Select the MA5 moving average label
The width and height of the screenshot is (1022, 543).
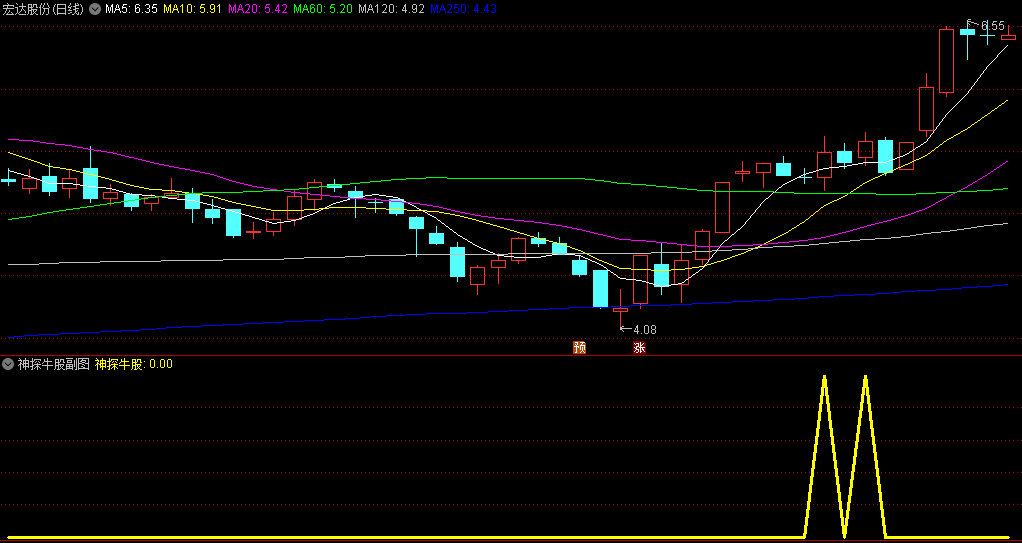(x=131, y=9)
